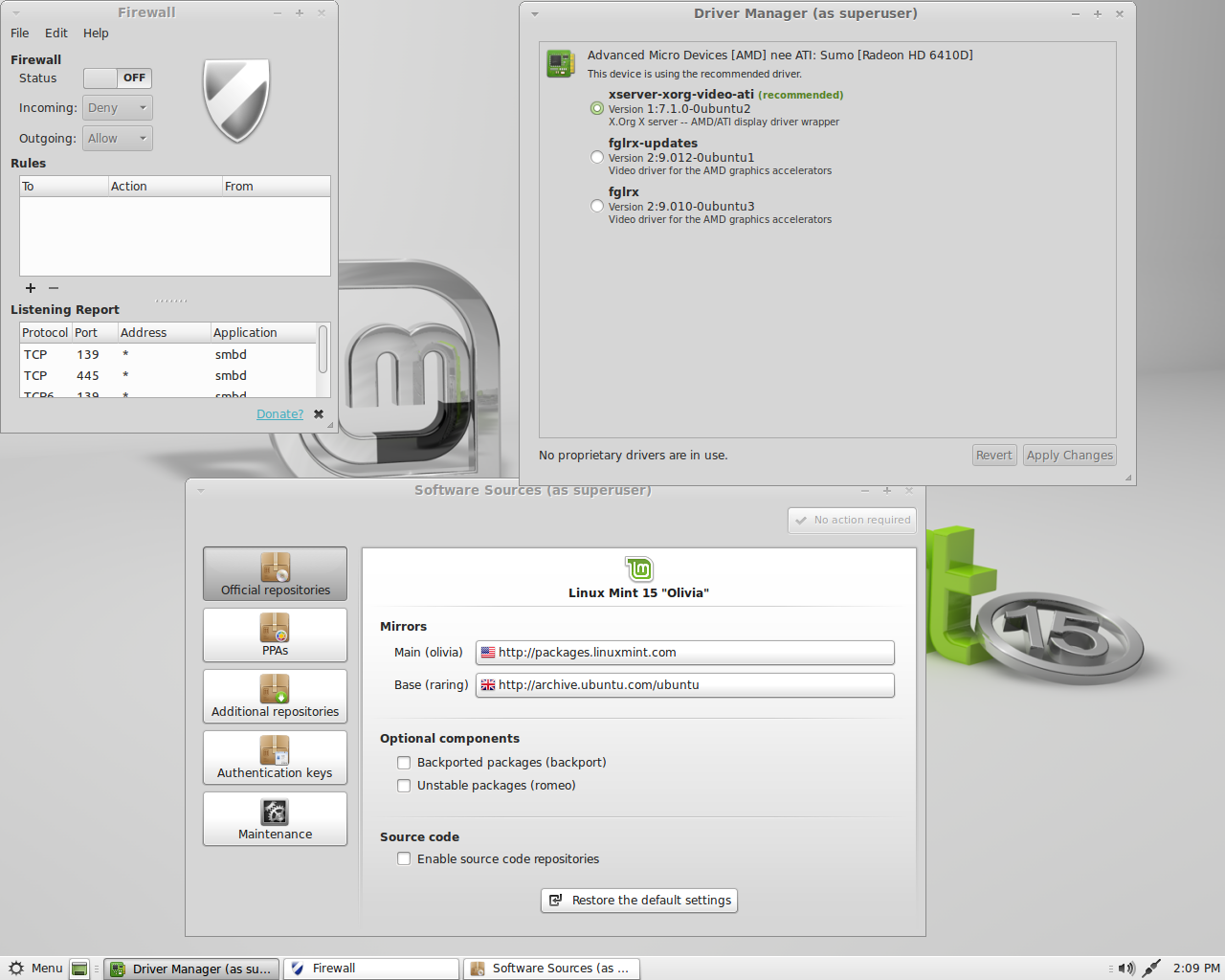1225x980 pixels.
Task: Click Apply Changes in Driver Manager
Action: [1070, 456]
